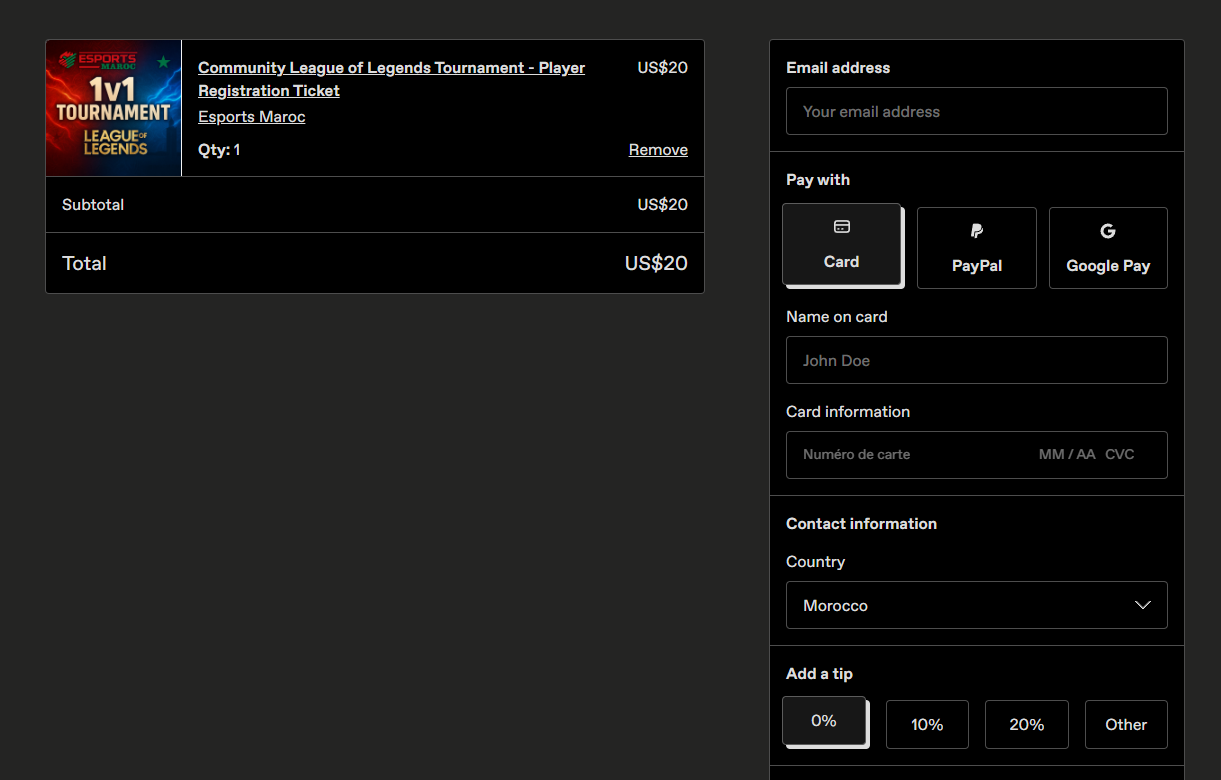Viewport: 1221px width, 780px height.
Task: Click the Card information label
Action: [x=848, y=411]
